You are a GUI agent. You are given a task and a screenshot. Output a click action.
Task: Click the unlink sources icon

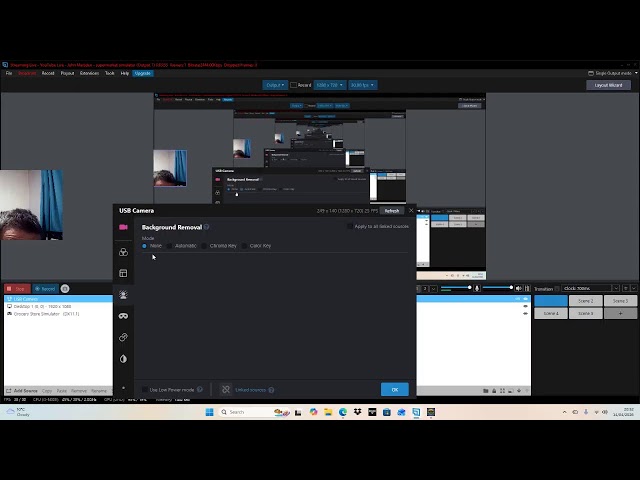tap(226, 389)
